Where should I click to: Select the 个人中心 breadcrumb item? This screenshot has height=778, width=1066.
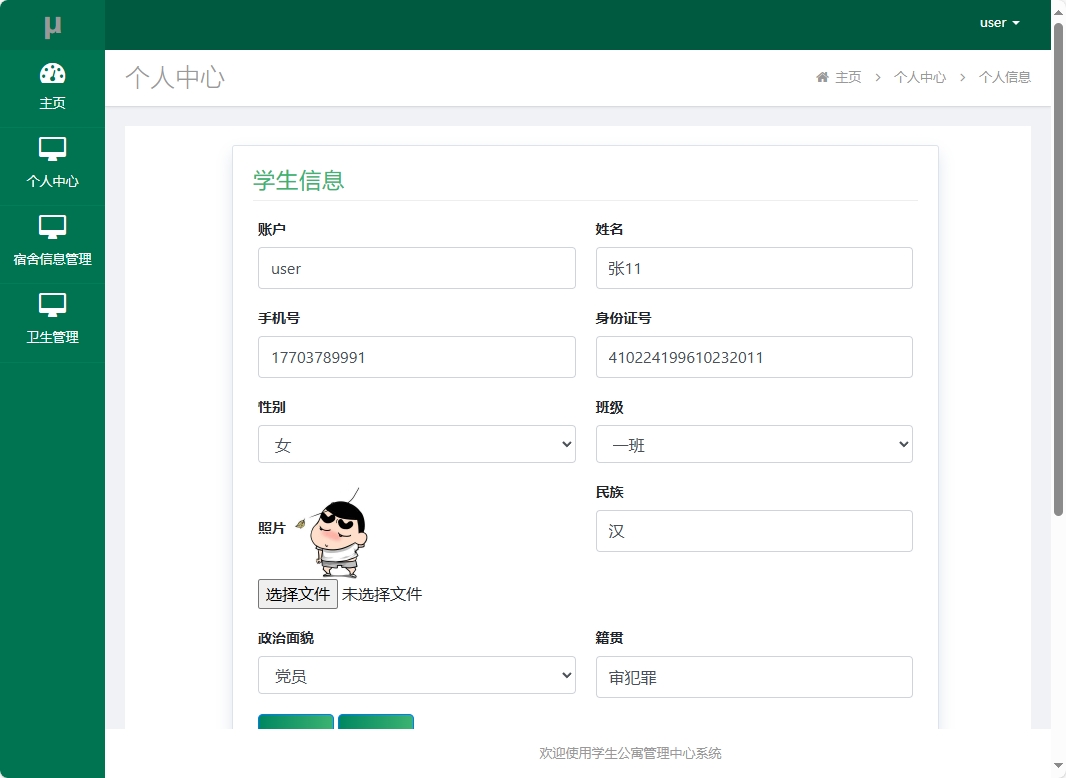coord(920,77)
